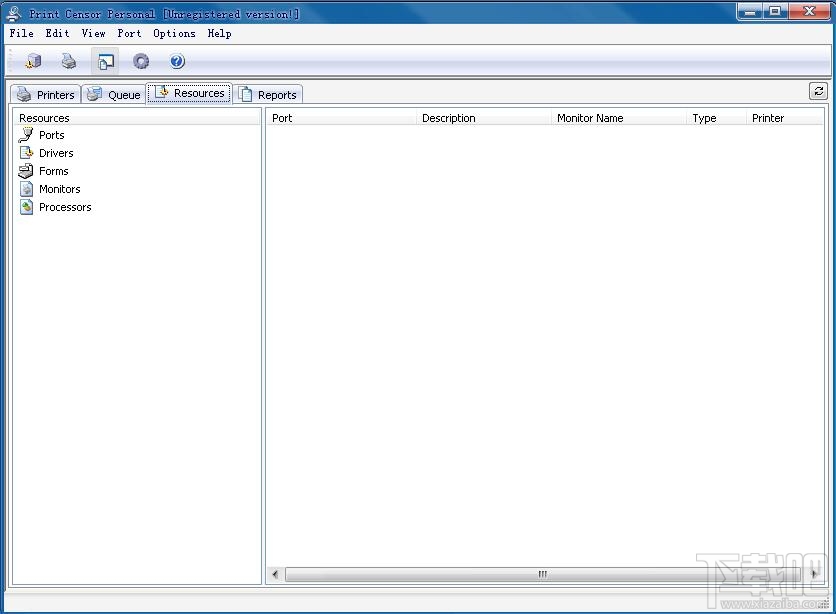Viewport: 836px width, 614px height.
Task: Switch to the Reports tab
Action: 268,94
